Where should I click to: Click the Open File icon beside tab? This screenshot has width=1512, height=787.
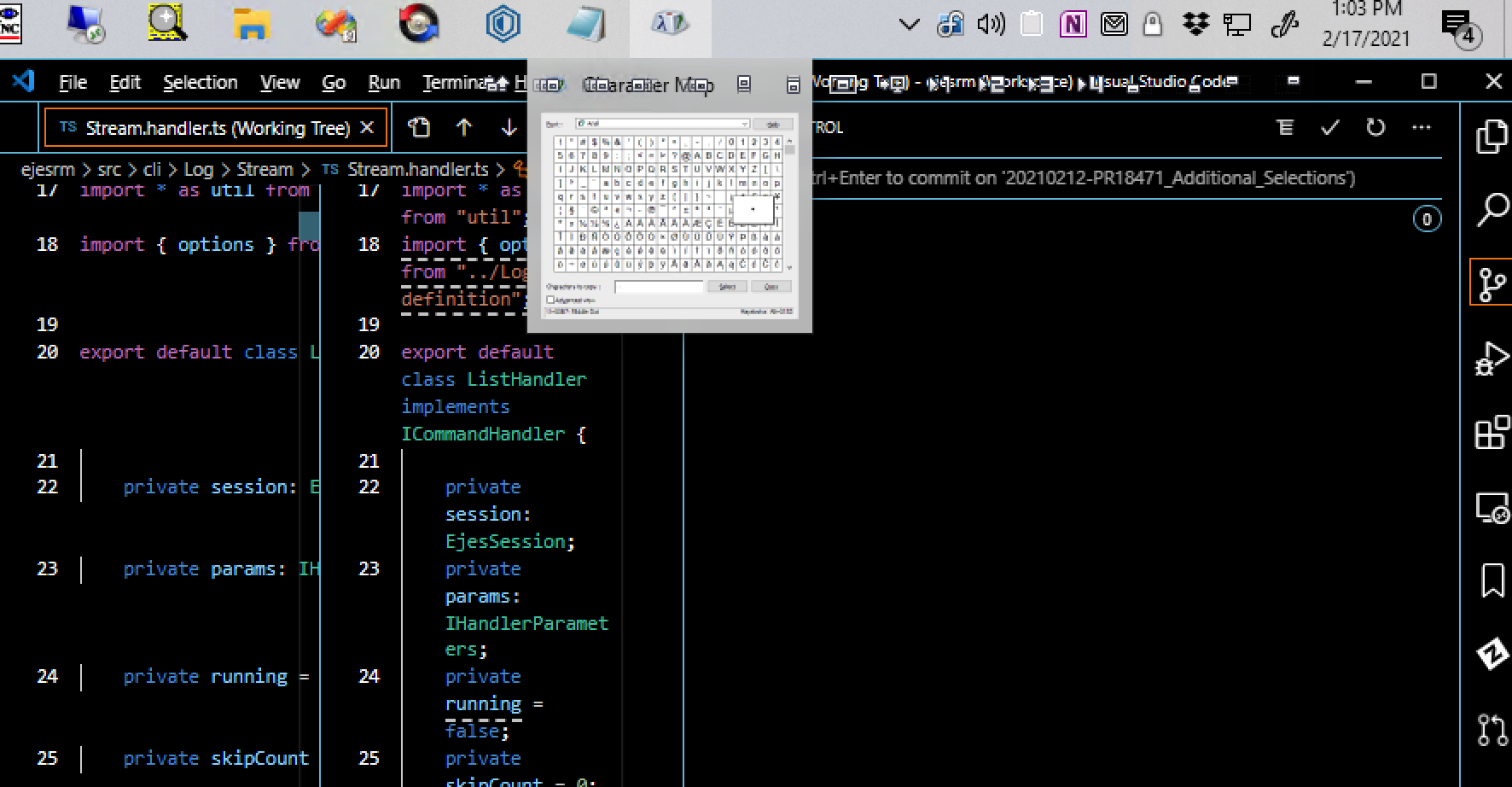419,128
